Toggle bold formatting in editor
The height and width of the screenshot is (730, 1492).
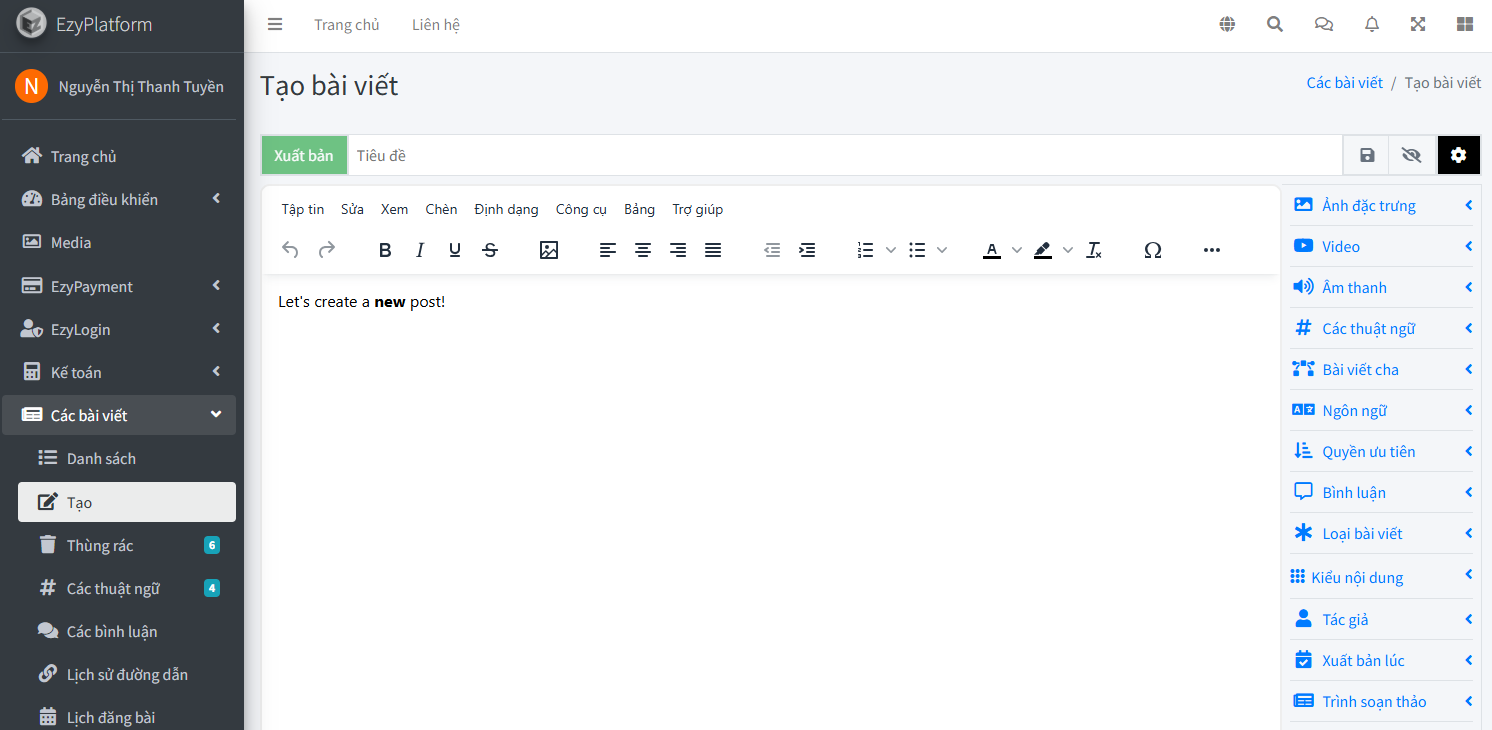(x=385, y=250)
